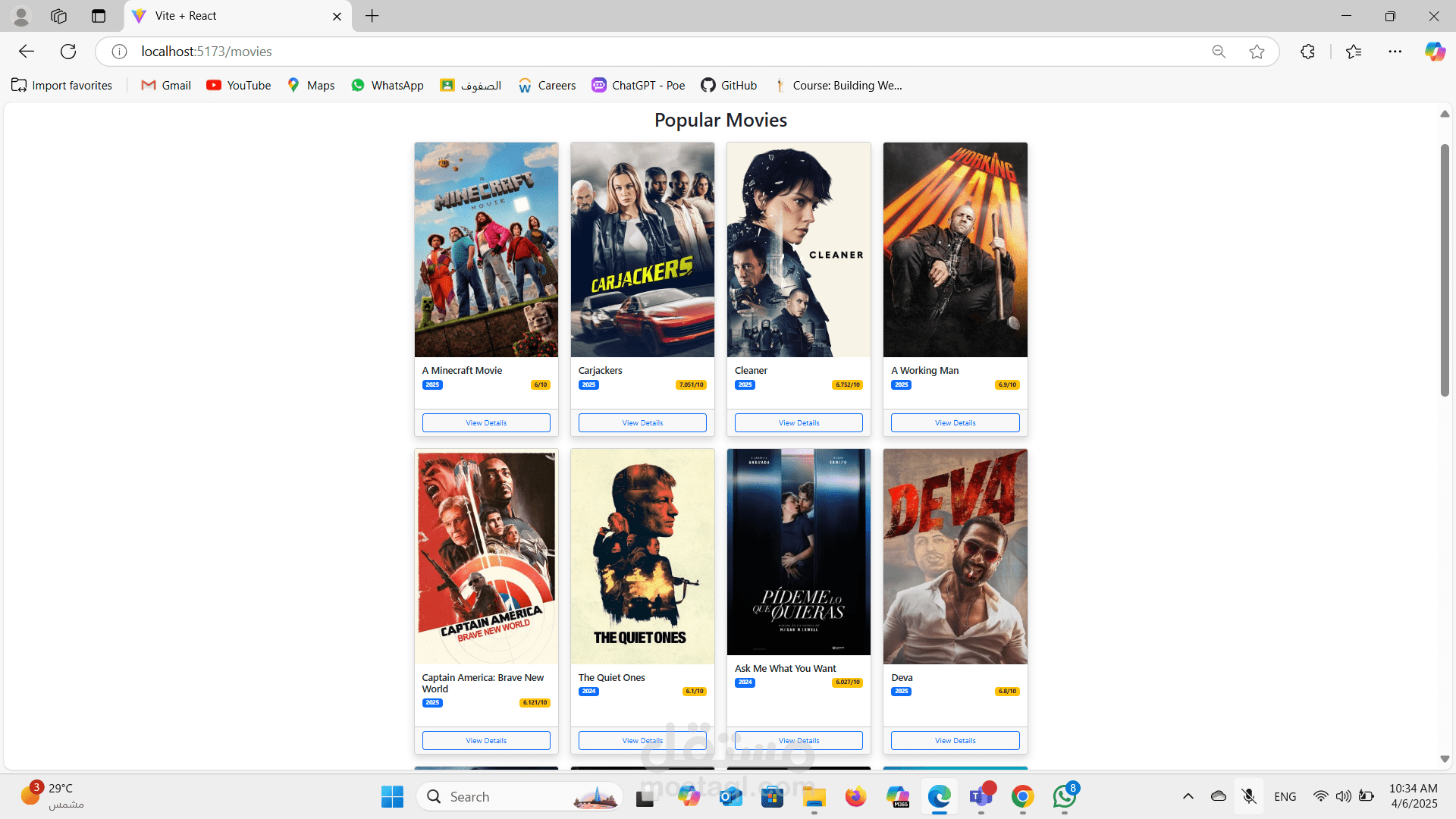This screenshot has height=819, width=1456.
Task: Open the Gmail bookmark
Action: tap(166, 85)
